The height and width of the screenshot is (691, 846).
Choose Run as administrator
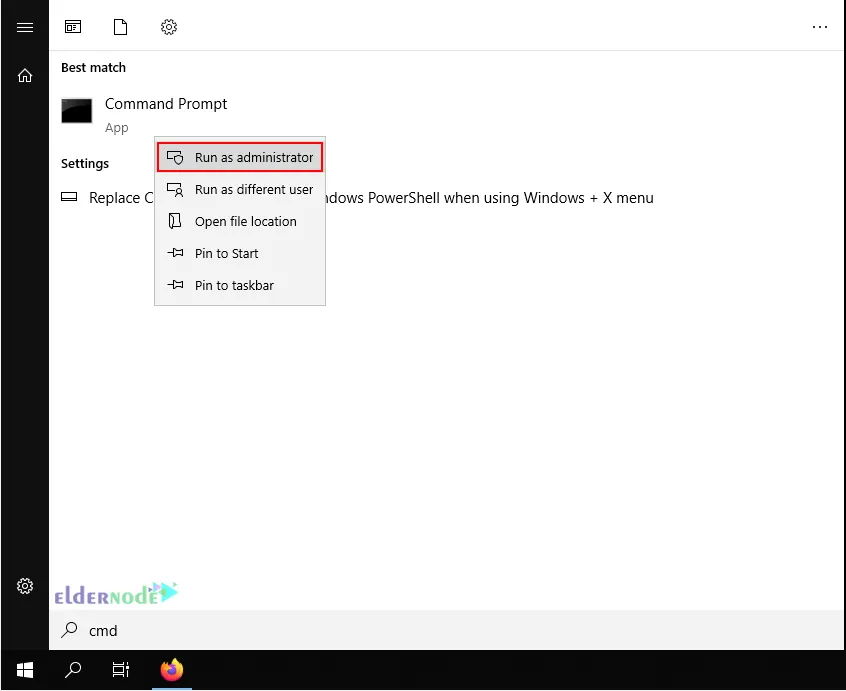pos(240,157)
